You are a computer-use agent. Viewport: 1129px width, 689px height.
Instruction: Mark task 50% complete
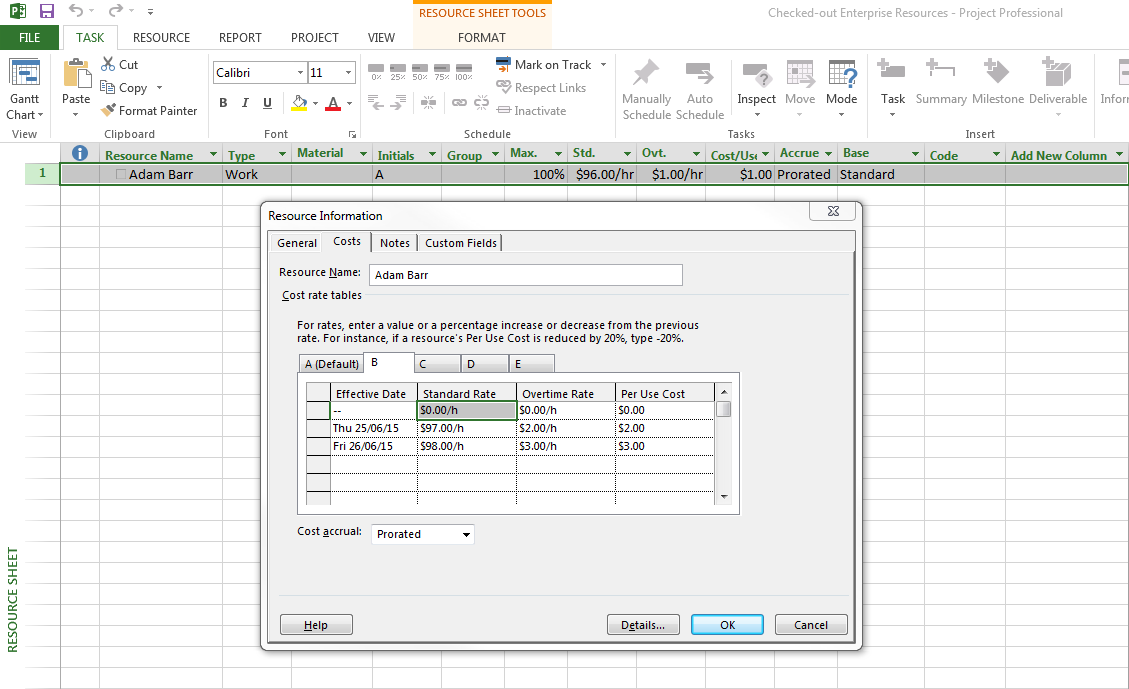click(x=420, y=72)
